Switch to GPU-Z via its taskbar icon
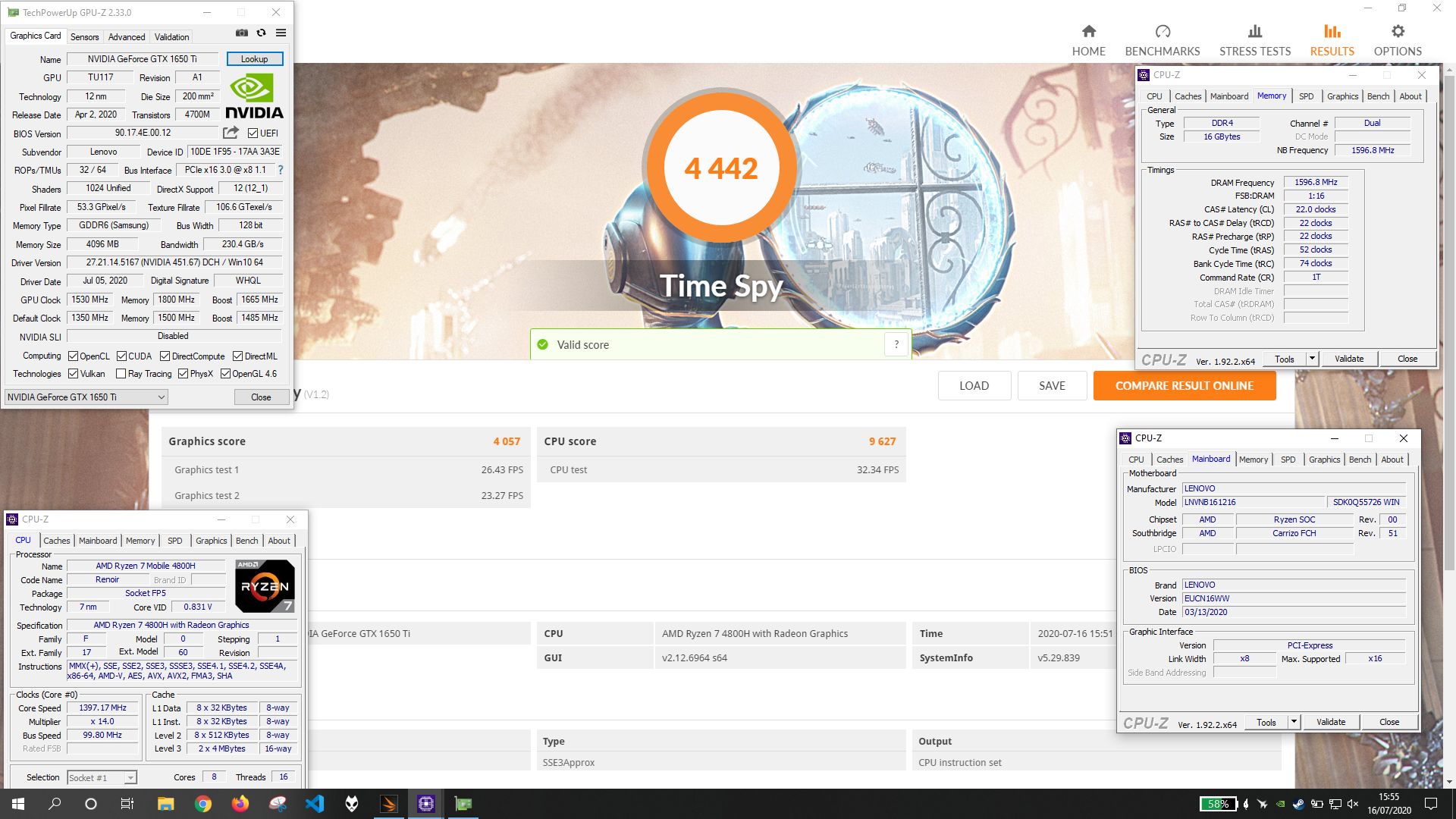 tap(463, 804)
